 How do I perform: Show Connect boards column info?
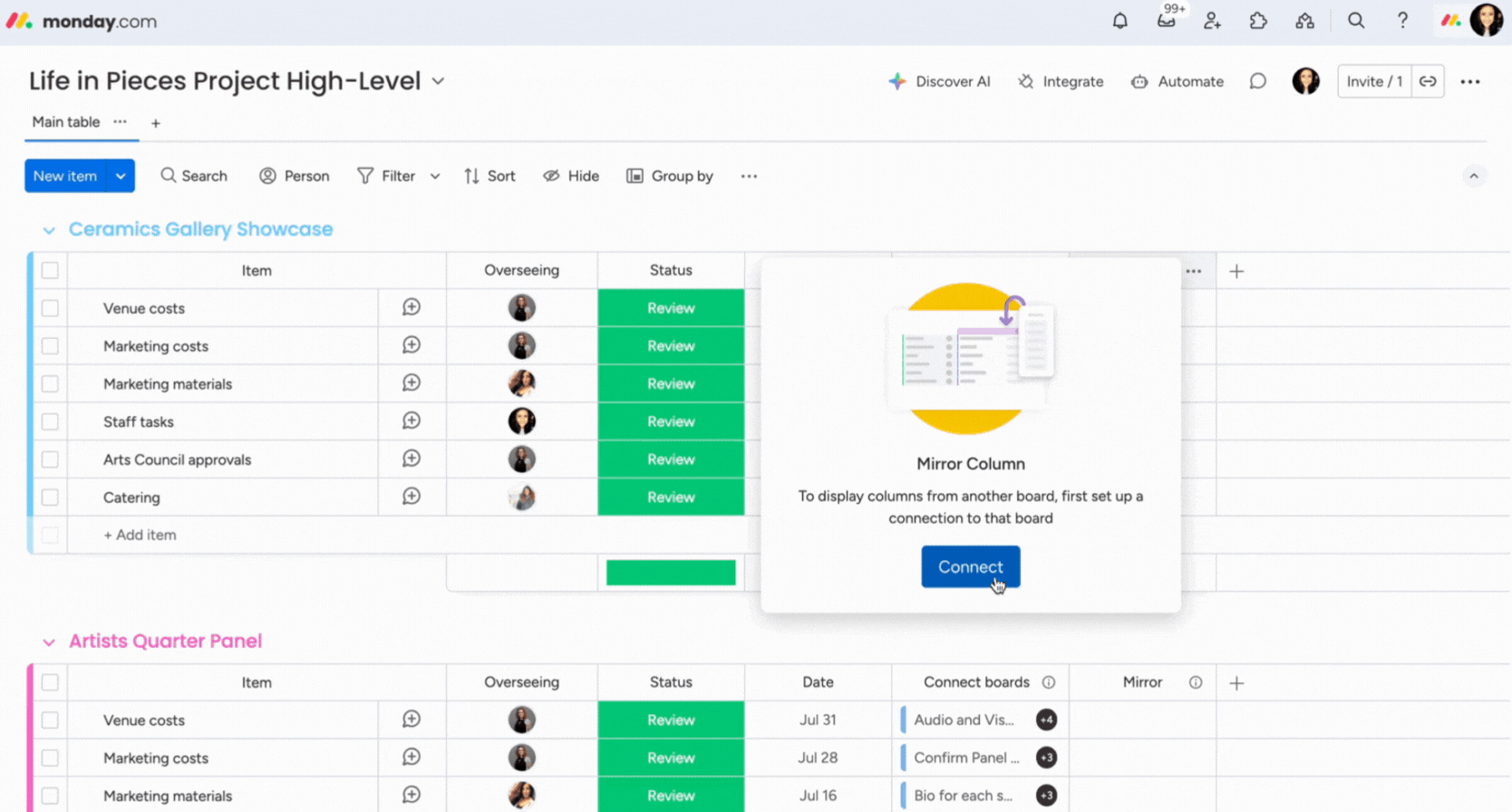coord(1049,682)
